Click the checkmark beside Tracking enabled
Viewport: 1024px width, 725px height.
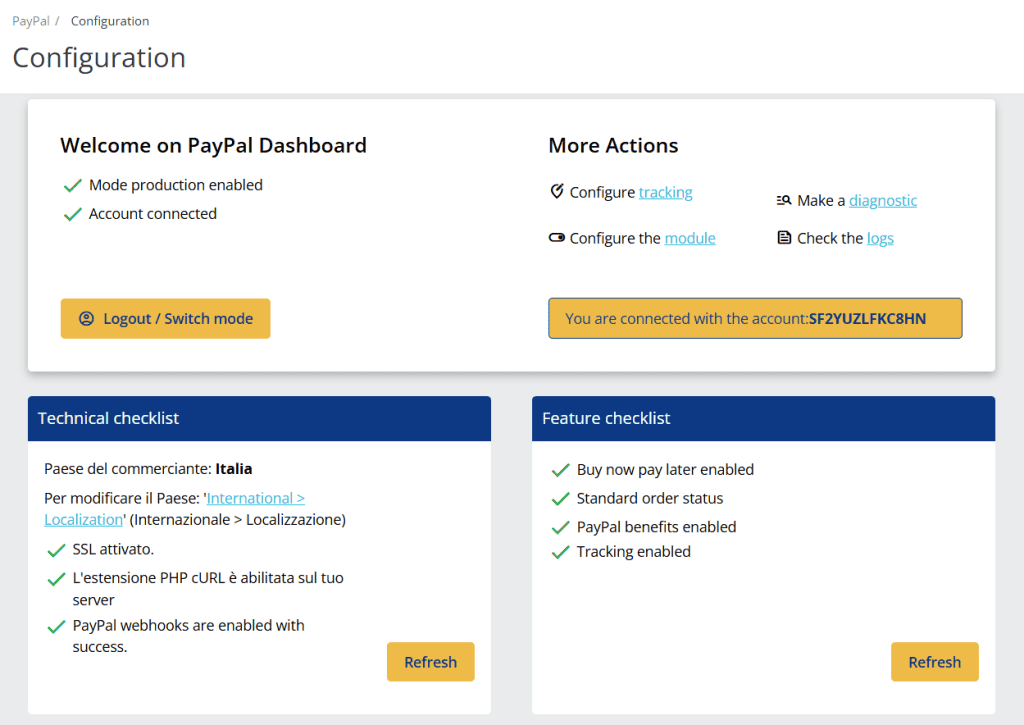tap(560, 551)
